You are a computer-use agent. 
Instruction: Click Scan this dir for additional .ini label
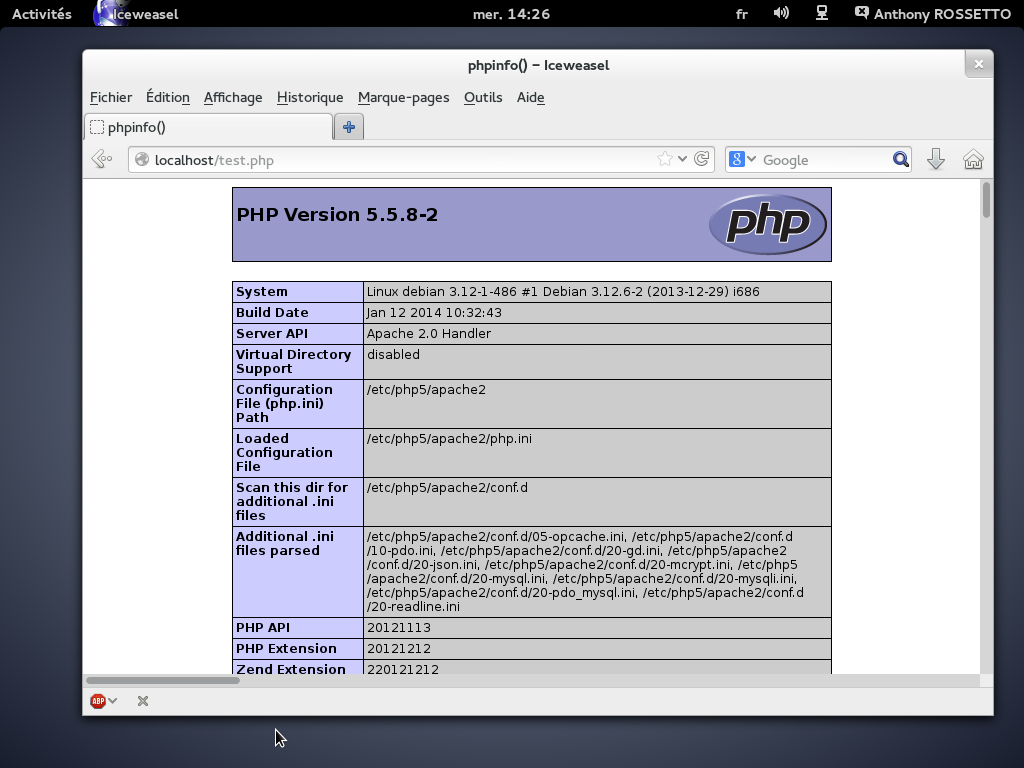292,501
